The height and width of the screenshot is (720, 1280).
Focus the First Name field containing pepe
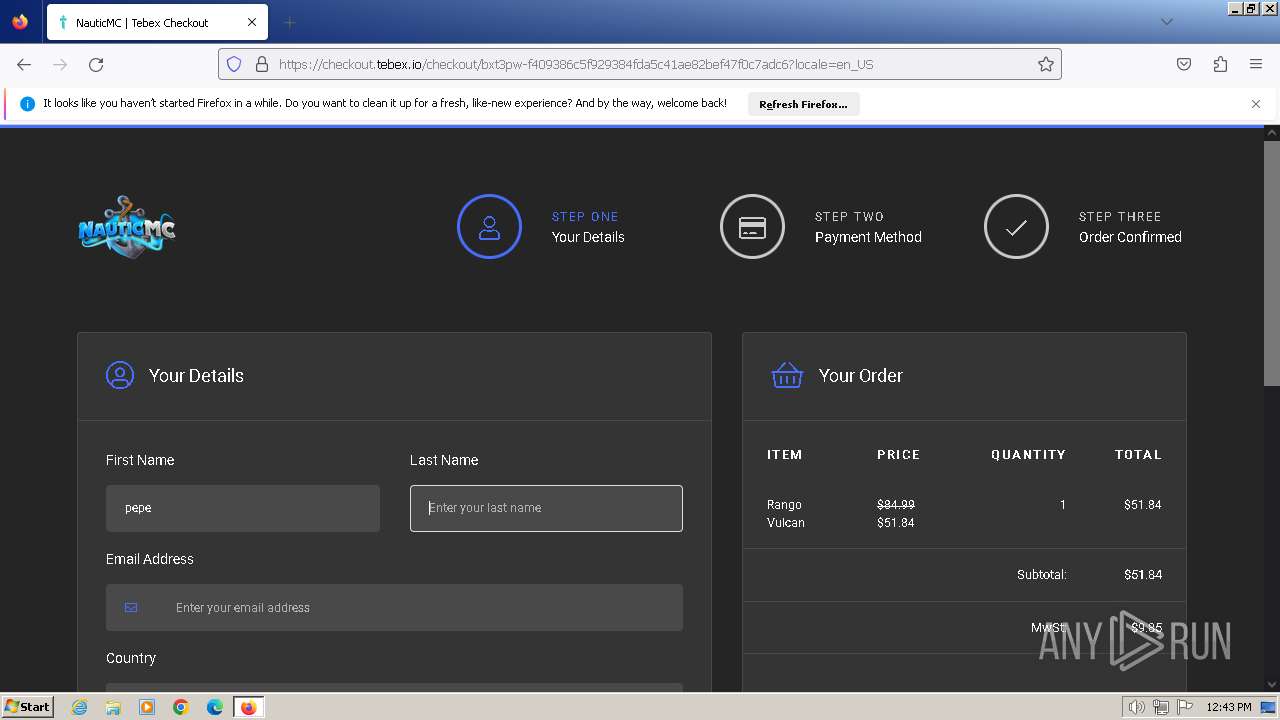point(243,508)
